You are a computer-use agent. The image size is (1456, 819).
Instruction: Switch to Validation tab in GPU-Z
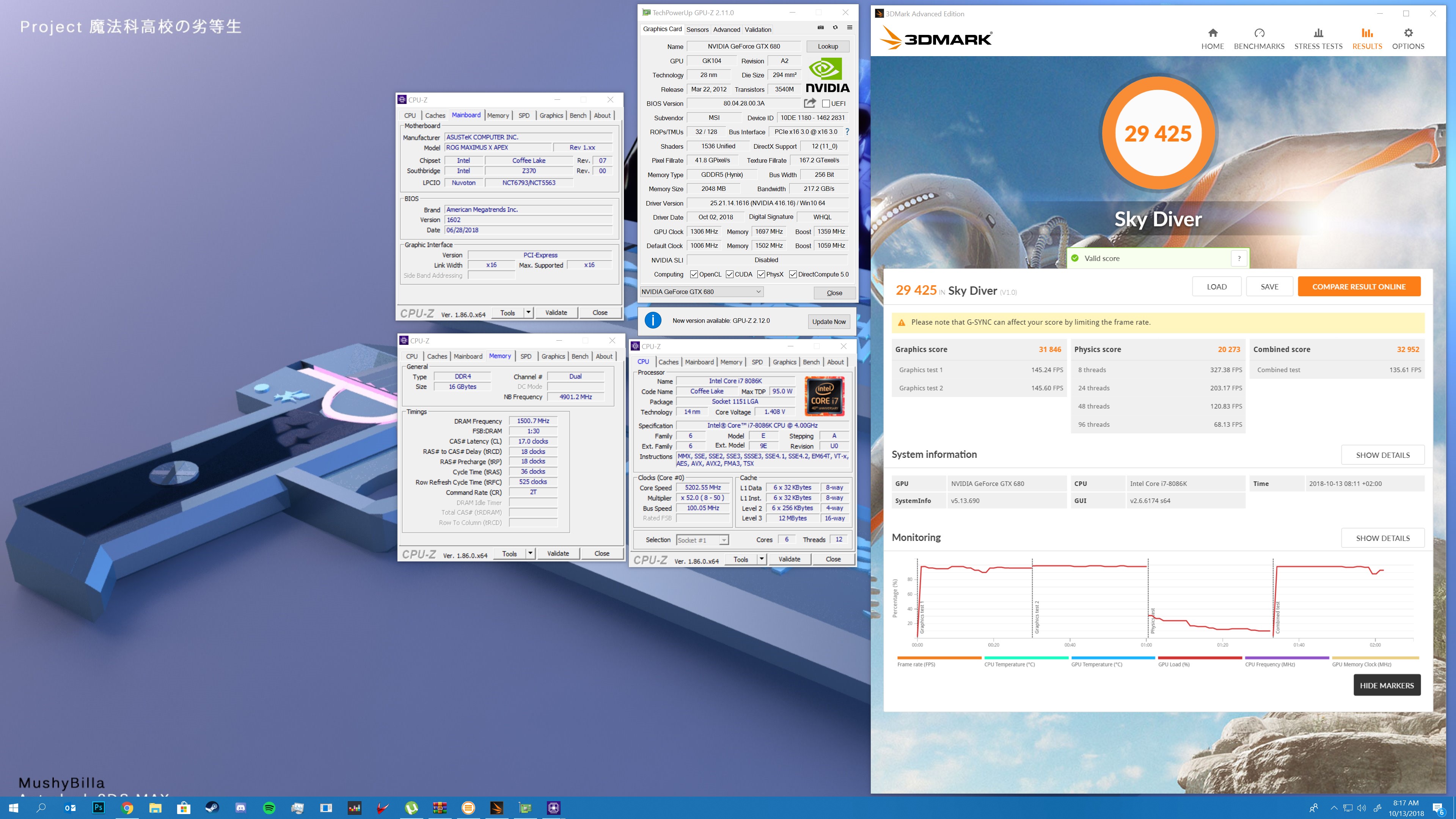pyautogui.click(x=757, y=29)
